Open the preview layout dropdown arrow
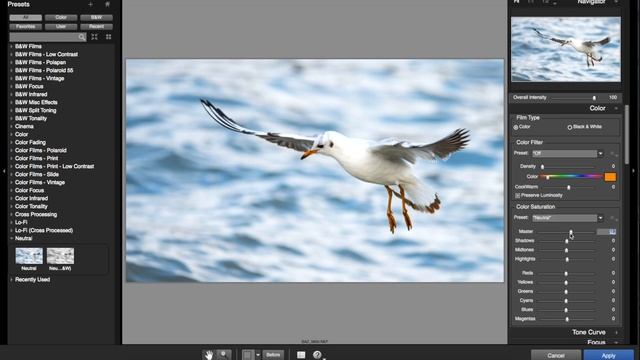The image size is (640, 360). pyautogui.click(x=258, y=355)
